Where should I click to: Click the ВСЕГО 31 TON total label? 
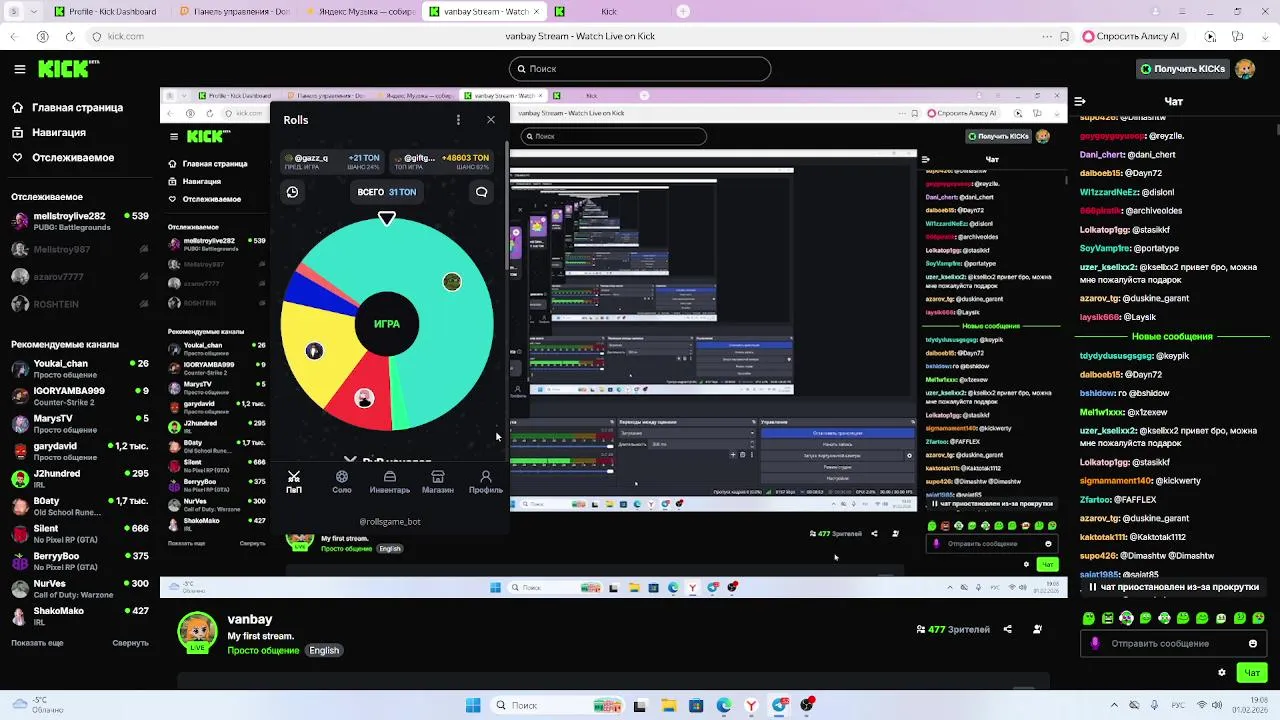click(x=387, y=192)
